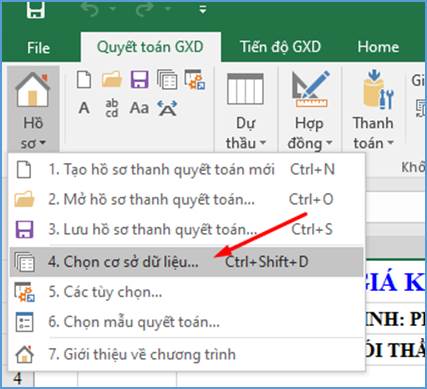Click the open folder icon in ribbon
427x389 pixels.
point(112,80)
